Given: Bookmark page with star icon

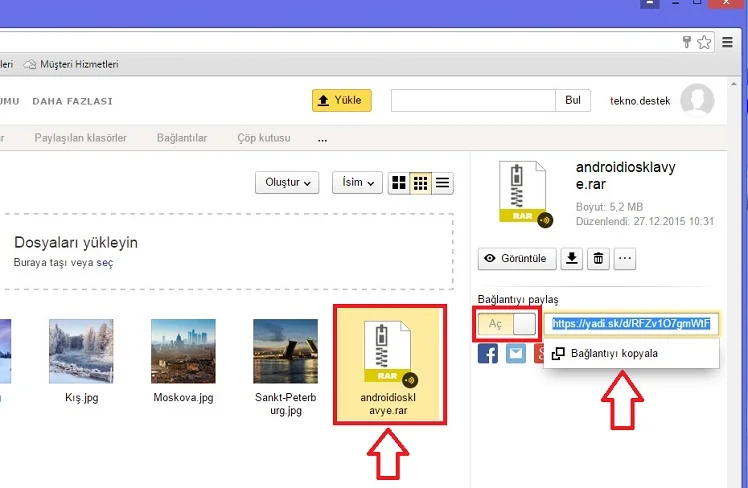Looking at the screenshot, I should point(704,42).
